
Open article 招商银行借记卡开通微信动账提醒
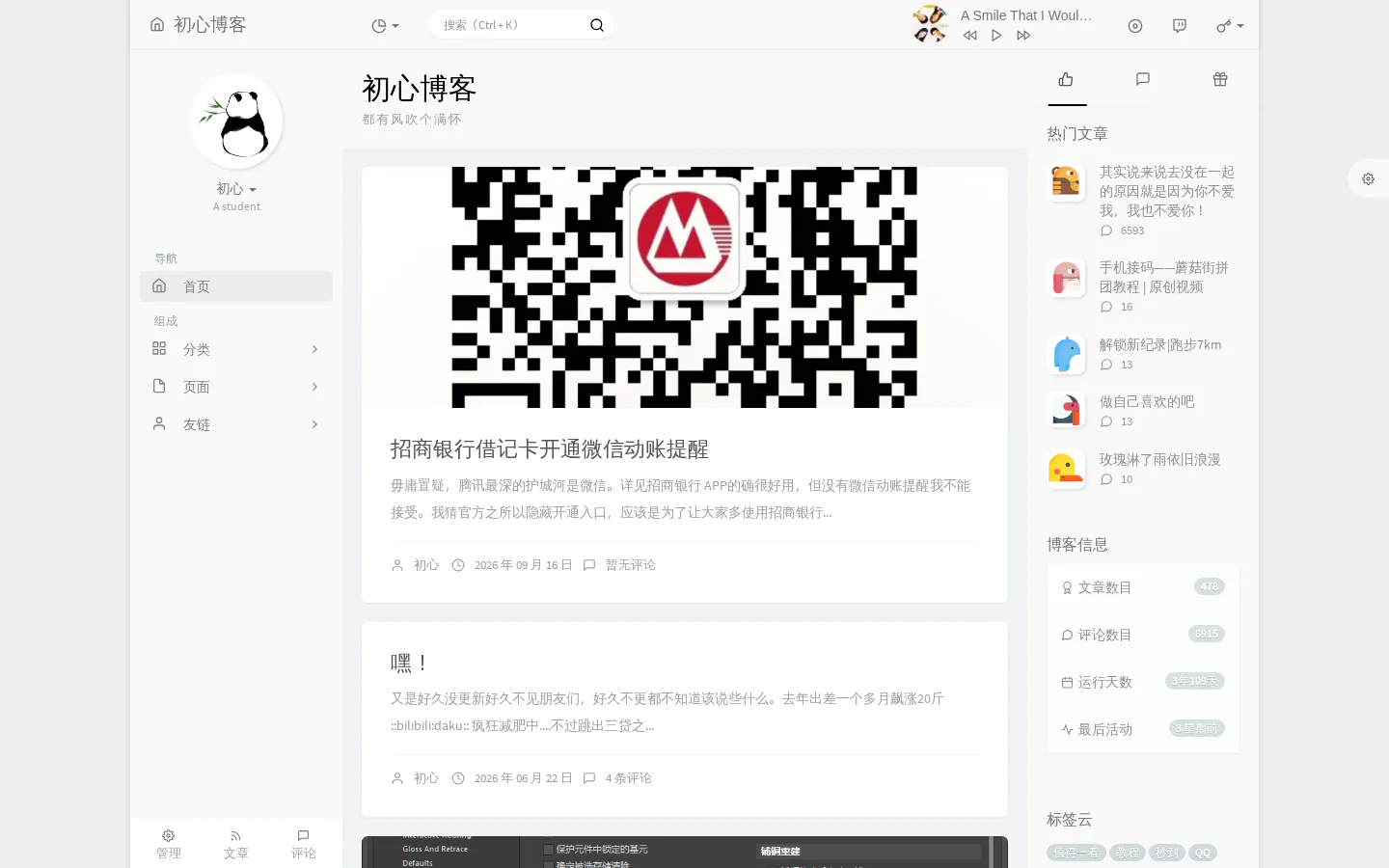tap(550, 448)
